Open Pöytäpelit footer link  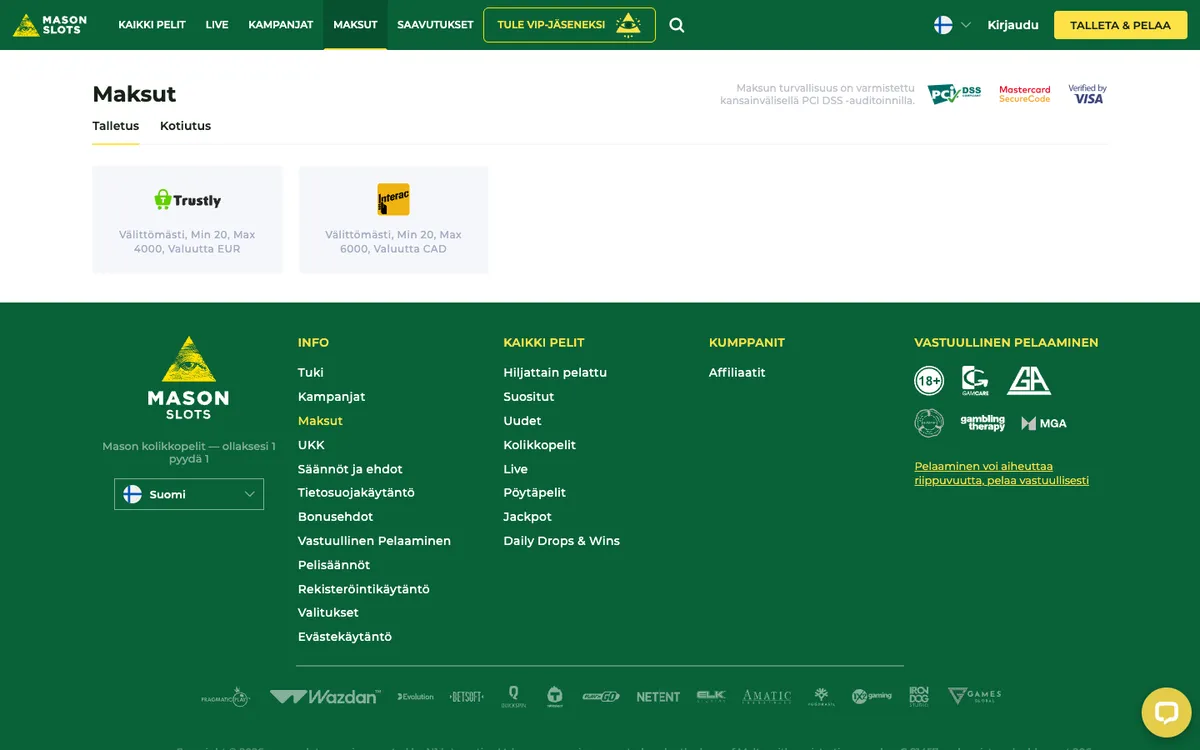point(535,493)
